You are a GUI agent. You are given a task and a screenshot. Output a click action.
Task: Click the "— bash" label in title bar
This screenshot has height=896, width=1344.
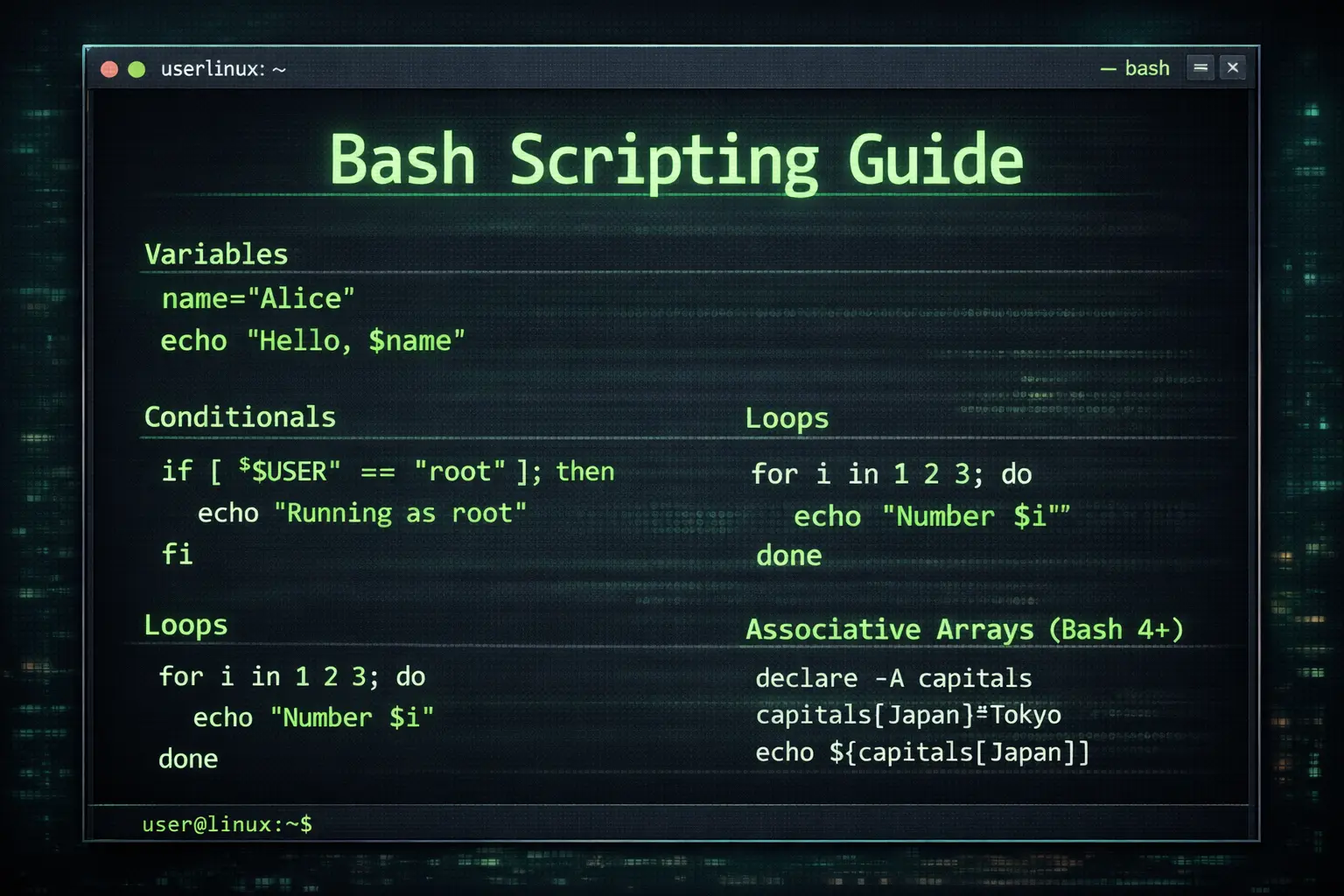pos(1135,68)
